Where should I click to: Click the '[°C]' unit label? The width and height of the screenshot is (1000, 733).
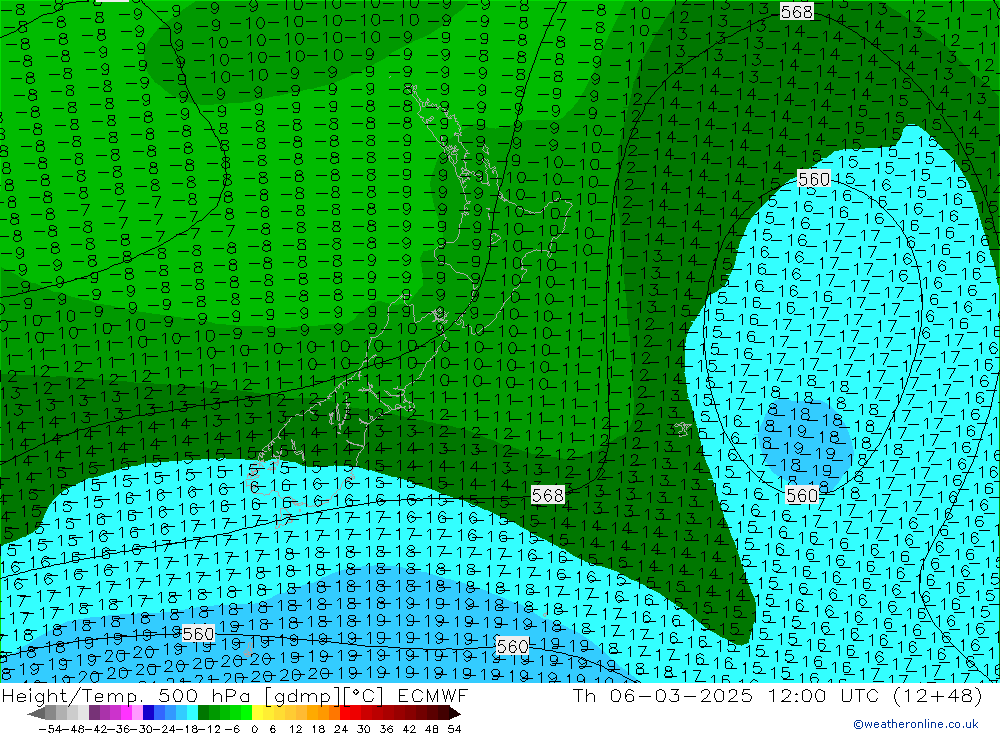(364, 696)
